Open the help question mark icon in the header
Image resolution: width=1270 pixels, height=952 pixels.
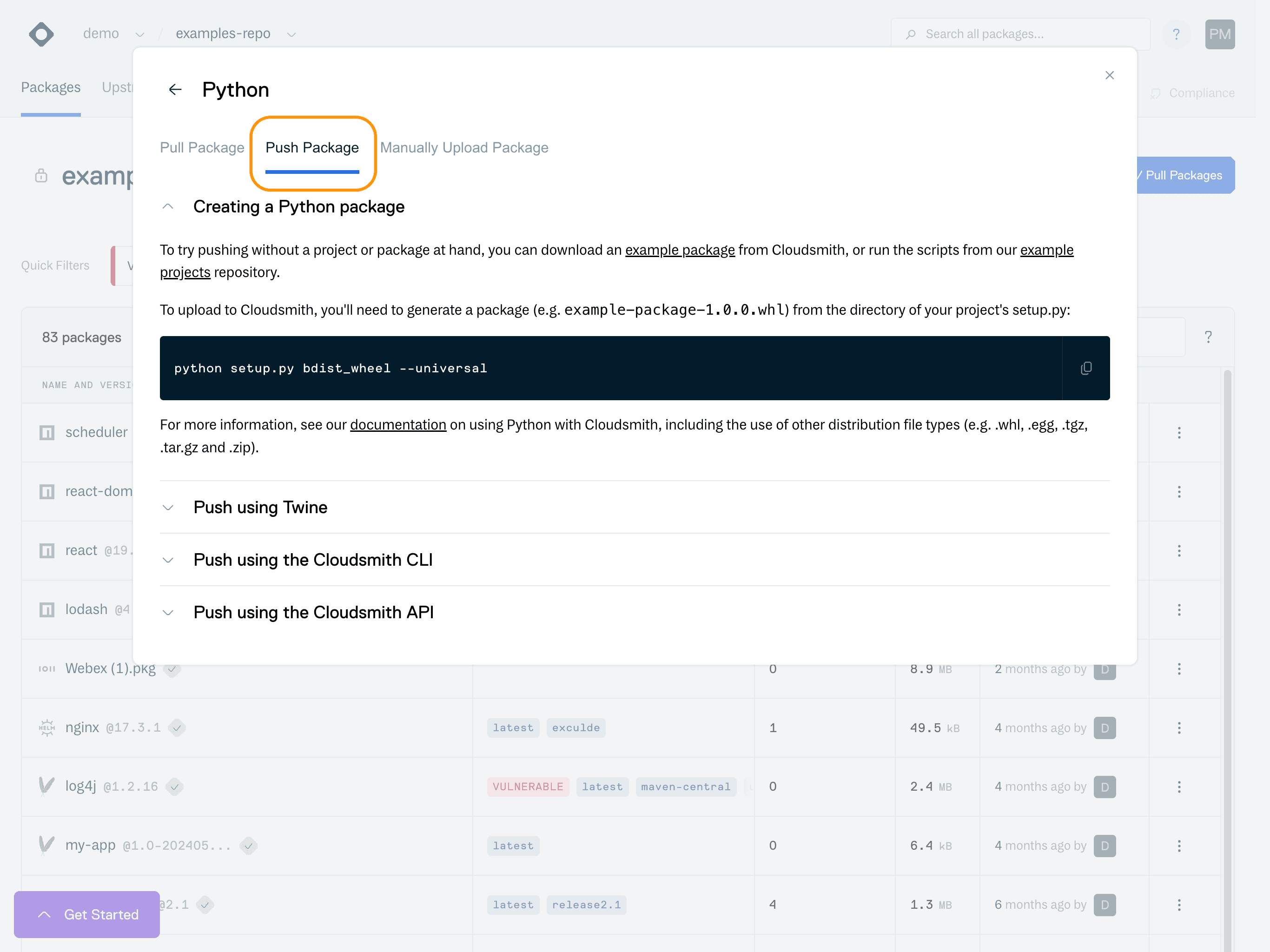click(x=1176, y=34)
